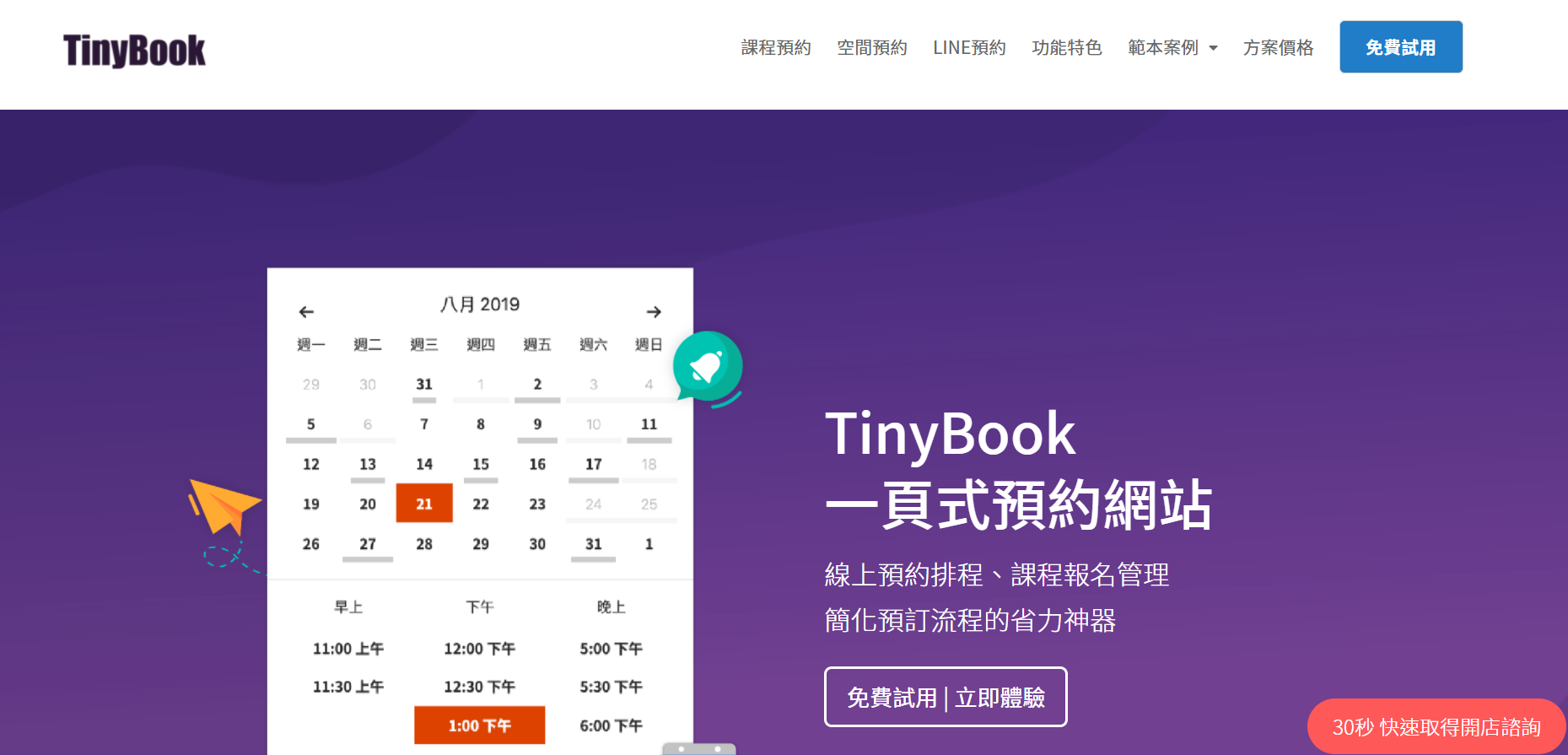Select date 13 in calendar

coord(368,464)
